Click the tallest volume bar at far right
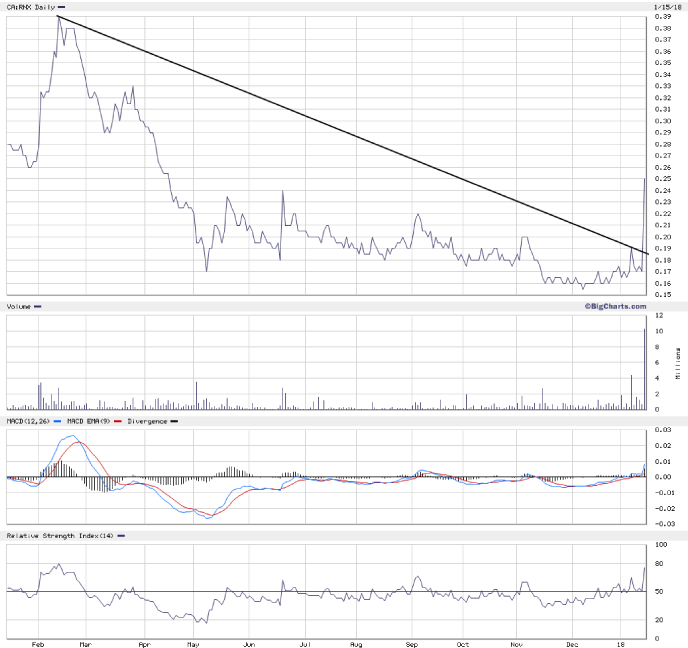 point(644,368)
